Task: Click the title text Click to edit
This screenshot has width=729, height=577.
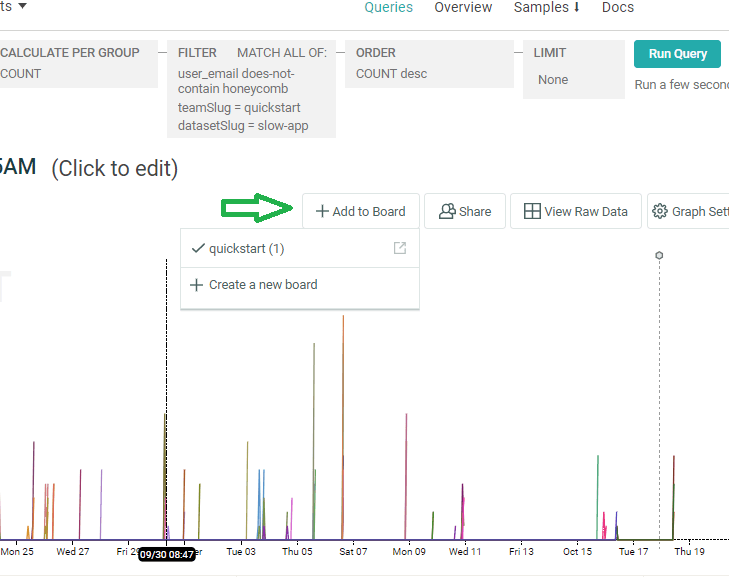Action: (x=114, y=168)
